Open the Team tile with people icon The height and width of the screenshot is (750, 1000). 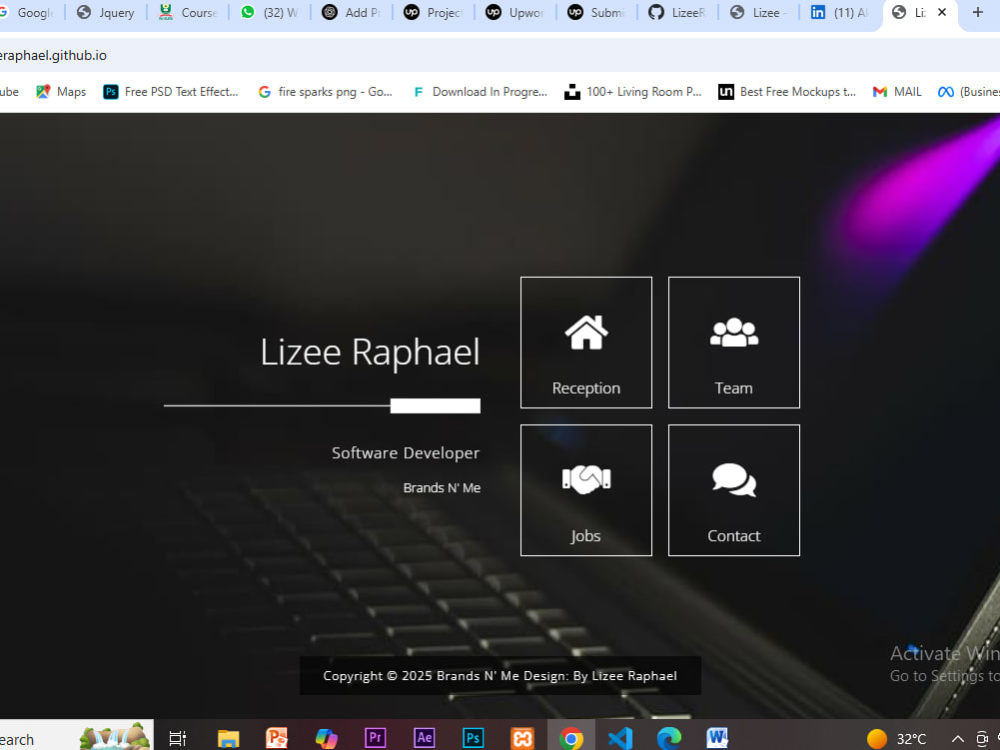(x=733, y=342)
